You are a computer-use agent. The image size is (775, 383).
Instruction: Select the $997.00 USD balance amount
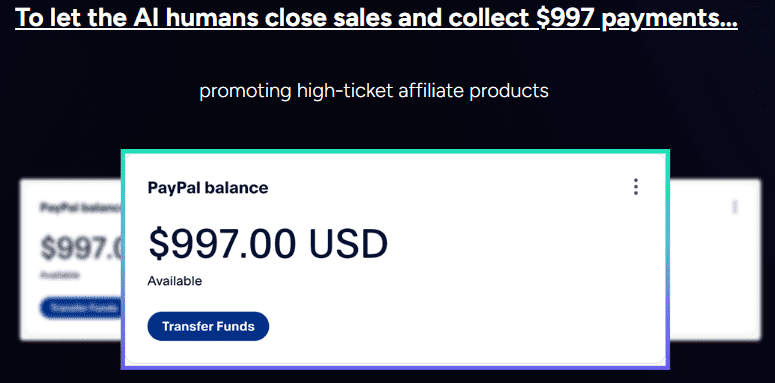268,244
